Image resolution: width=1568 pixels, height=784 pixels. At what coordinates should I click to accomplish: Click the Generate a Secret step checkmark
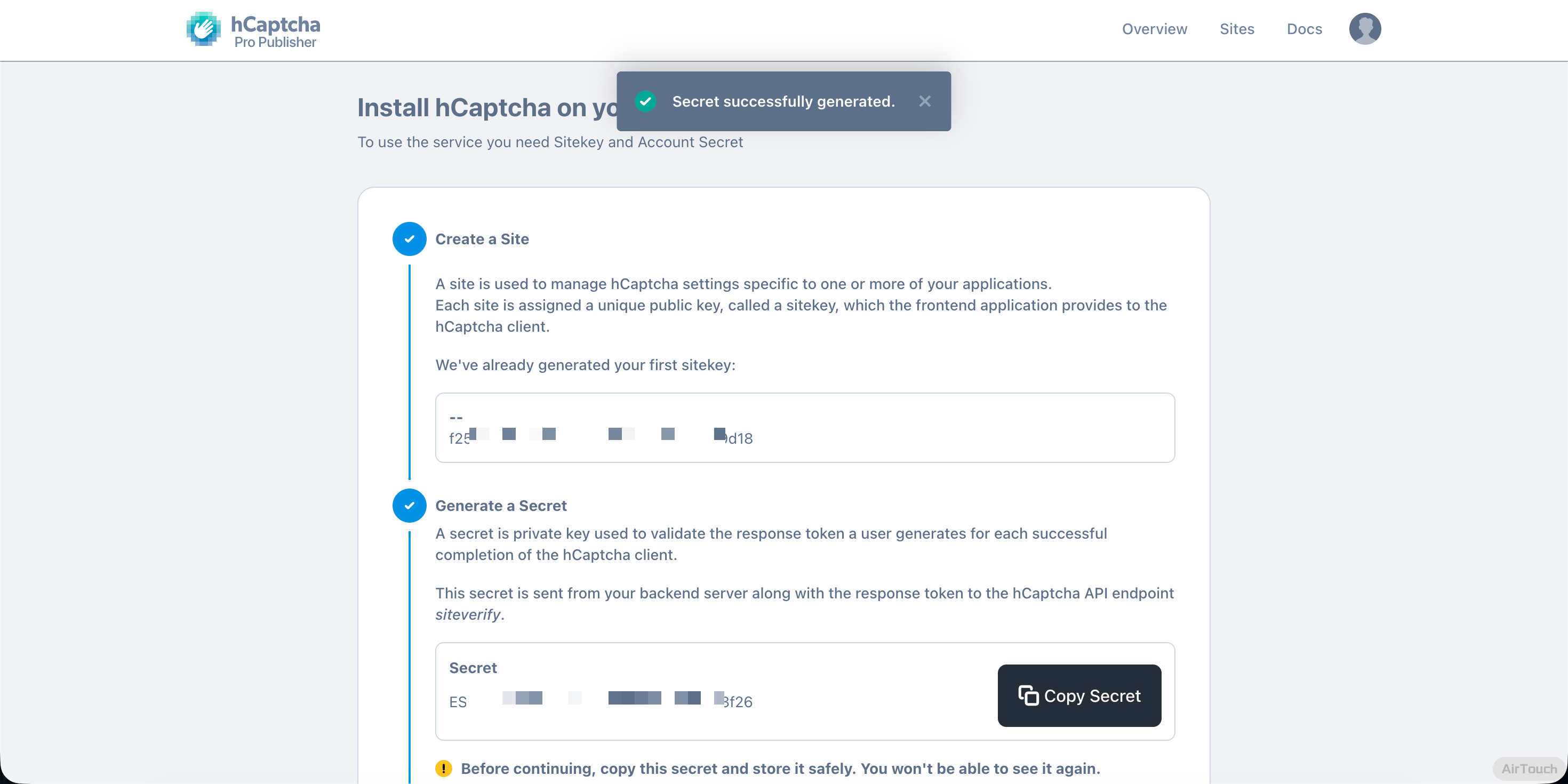pos(409,505)
